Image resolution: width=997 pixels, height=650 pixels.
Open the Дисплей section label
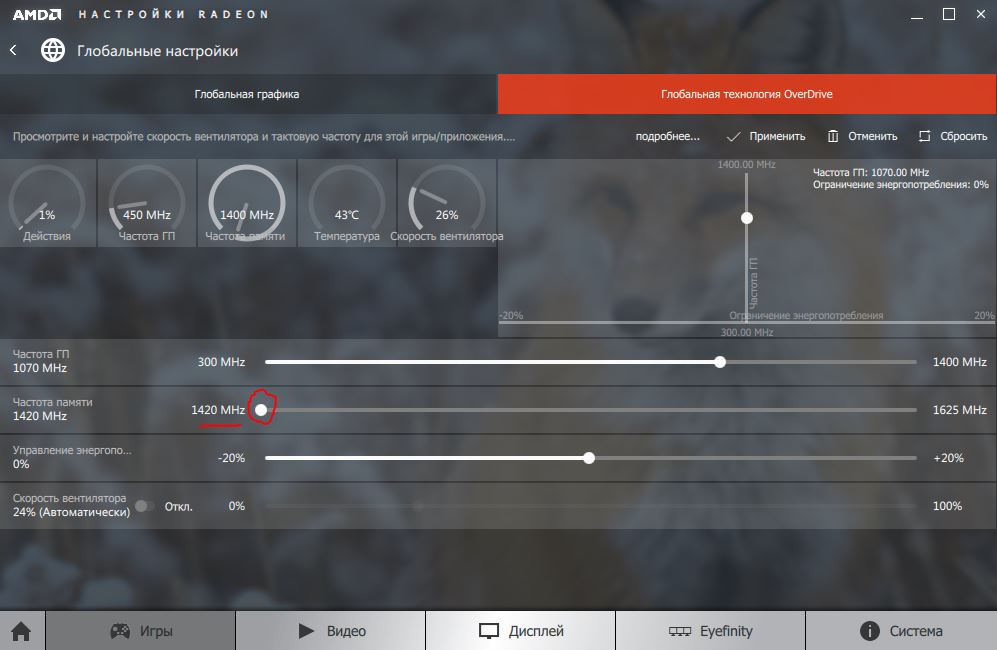pyautogui.click(x=536, y=631)
